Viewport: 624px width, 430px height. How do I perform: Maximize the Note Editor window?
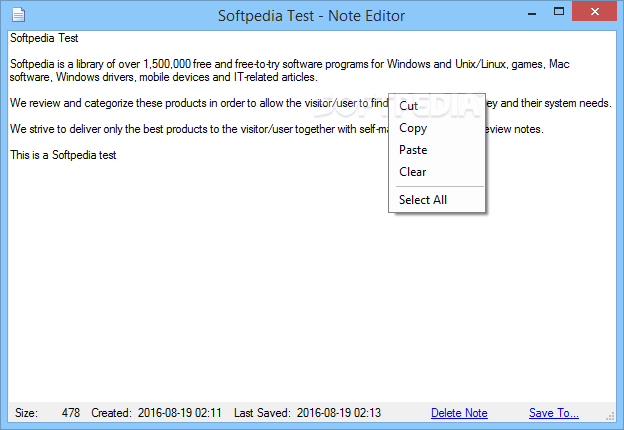559,12
